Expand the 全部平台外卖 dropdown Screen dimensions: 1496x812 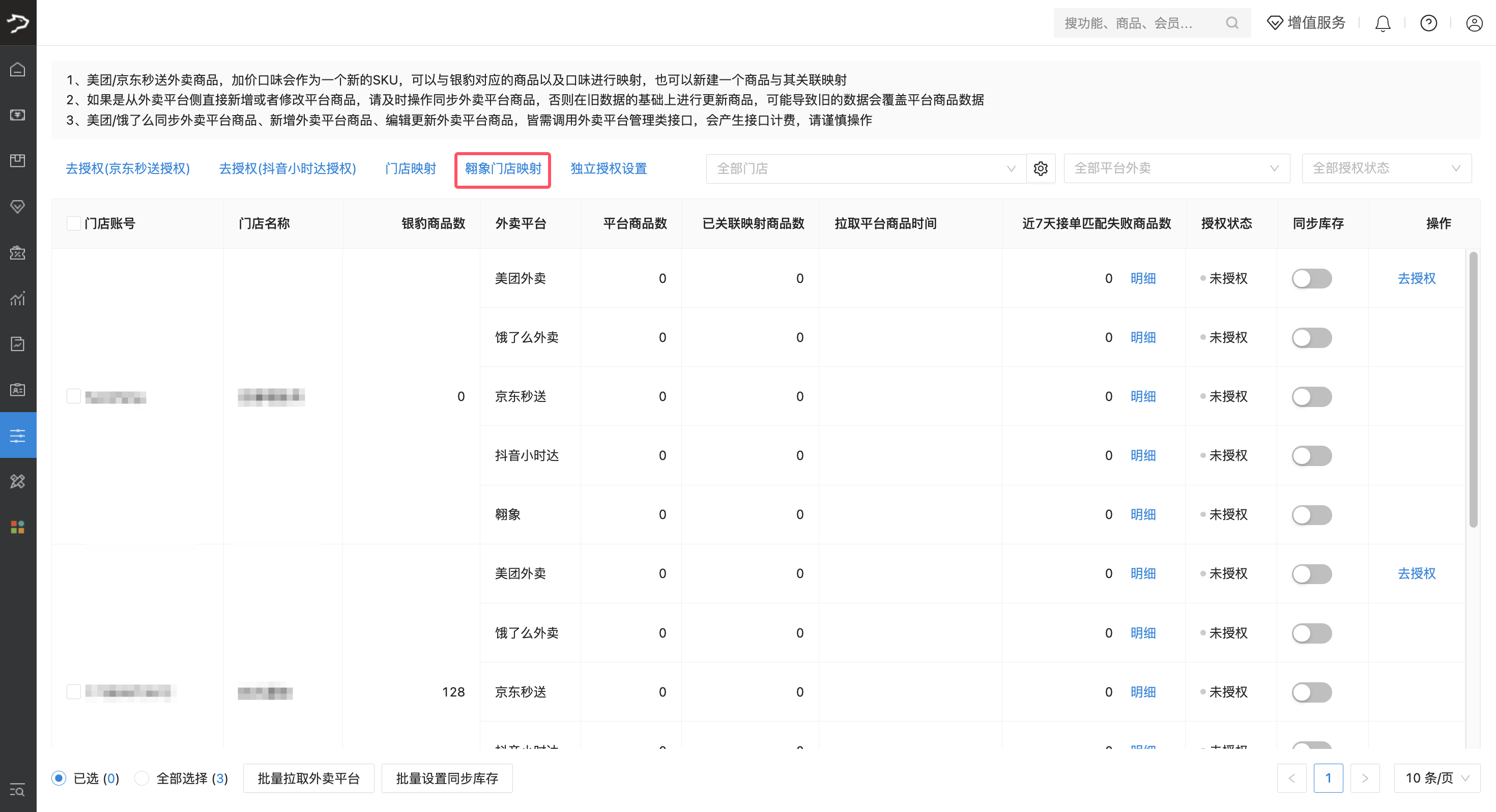(1176, 168)
